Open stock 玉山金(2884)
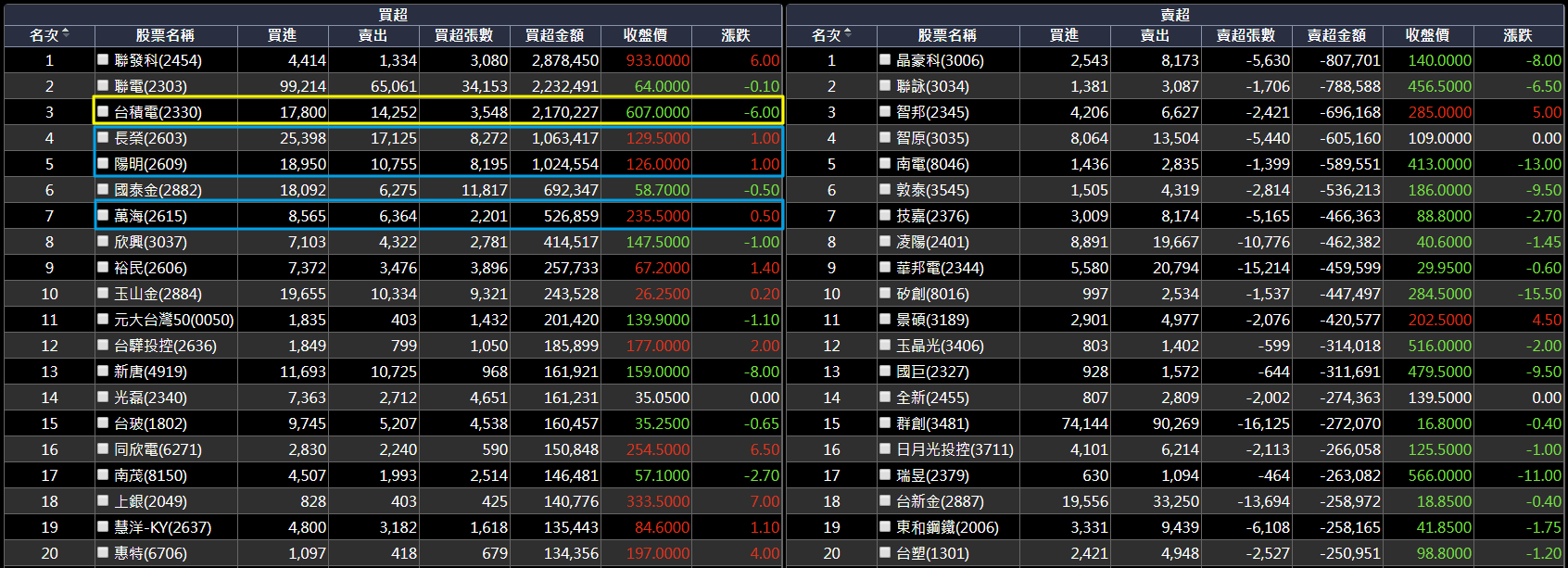This screenshot has width=1568, height=568. pos(158,294)
